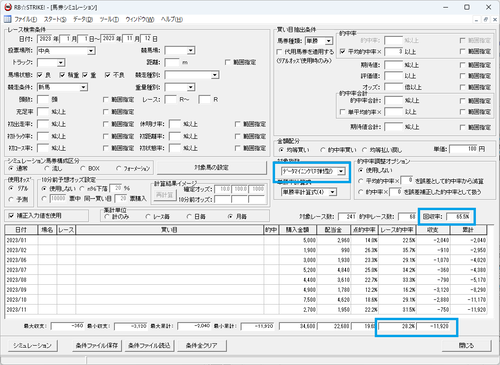
Task: Close the inner simulation child window
Action: pyautogui.click(x=495, y=20)
